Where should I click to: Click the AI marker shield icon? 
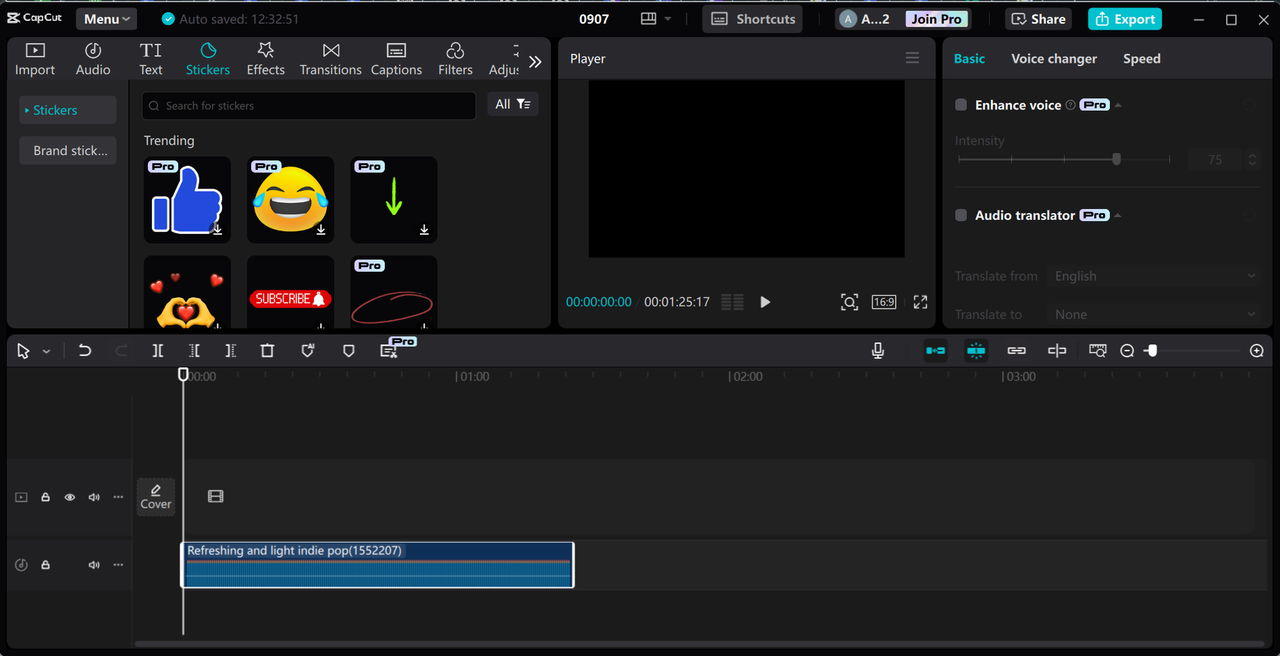click(x=308, y=351)
